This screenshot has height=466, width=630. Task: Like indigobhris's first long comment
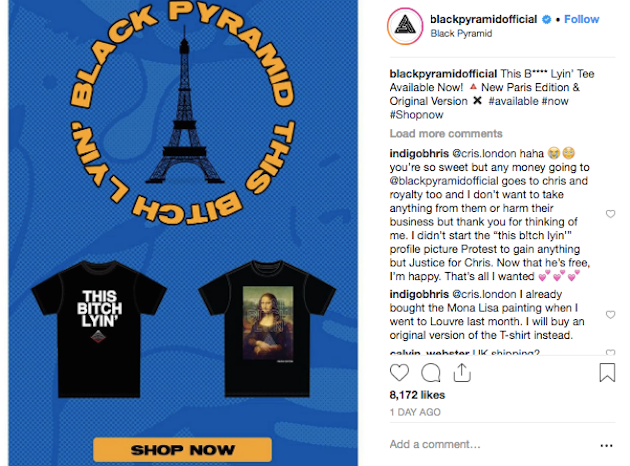pyautogui.click(x=610, y=214)
